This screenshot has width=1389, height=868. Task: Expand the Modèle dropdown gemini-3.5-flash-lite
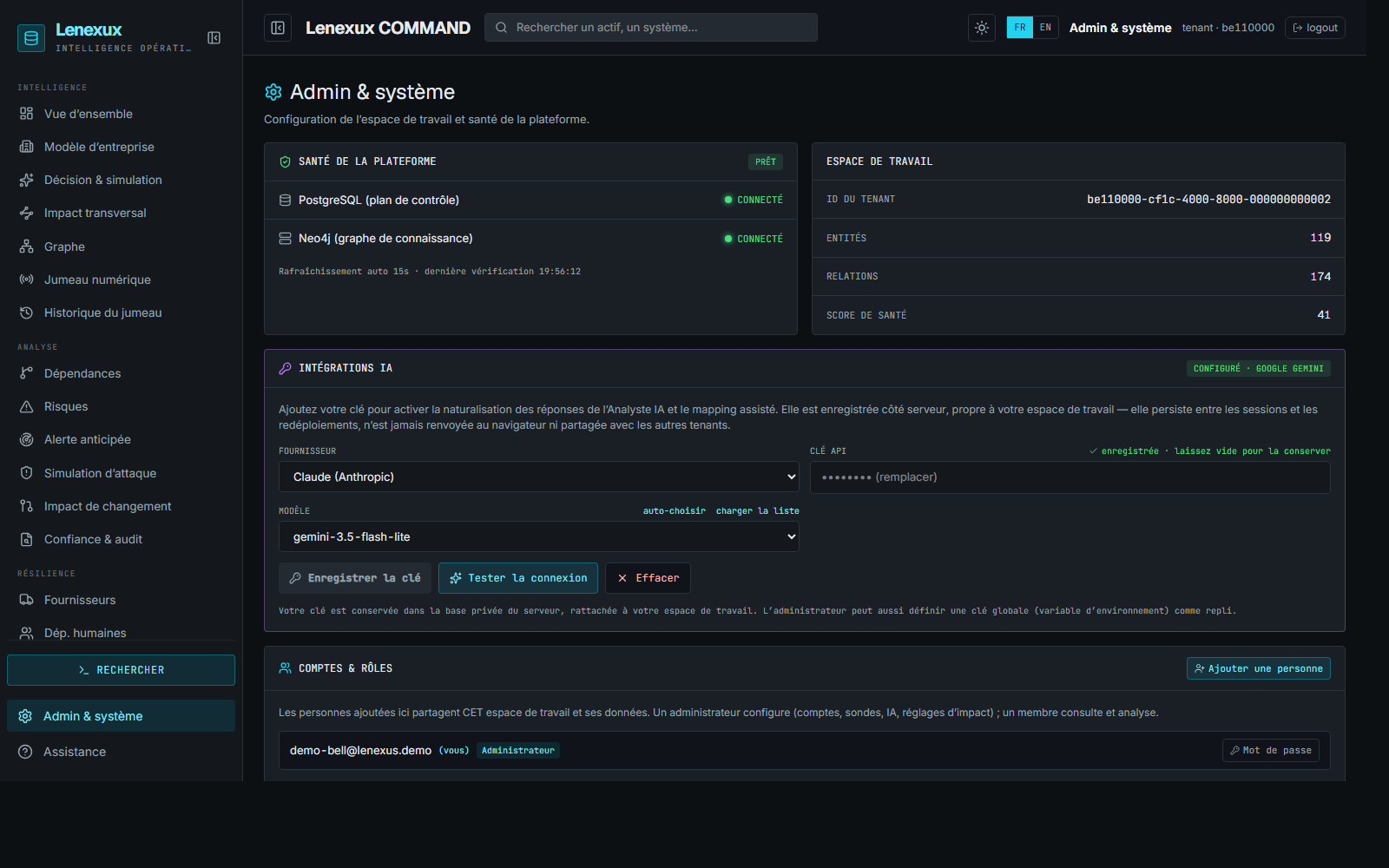539,536
